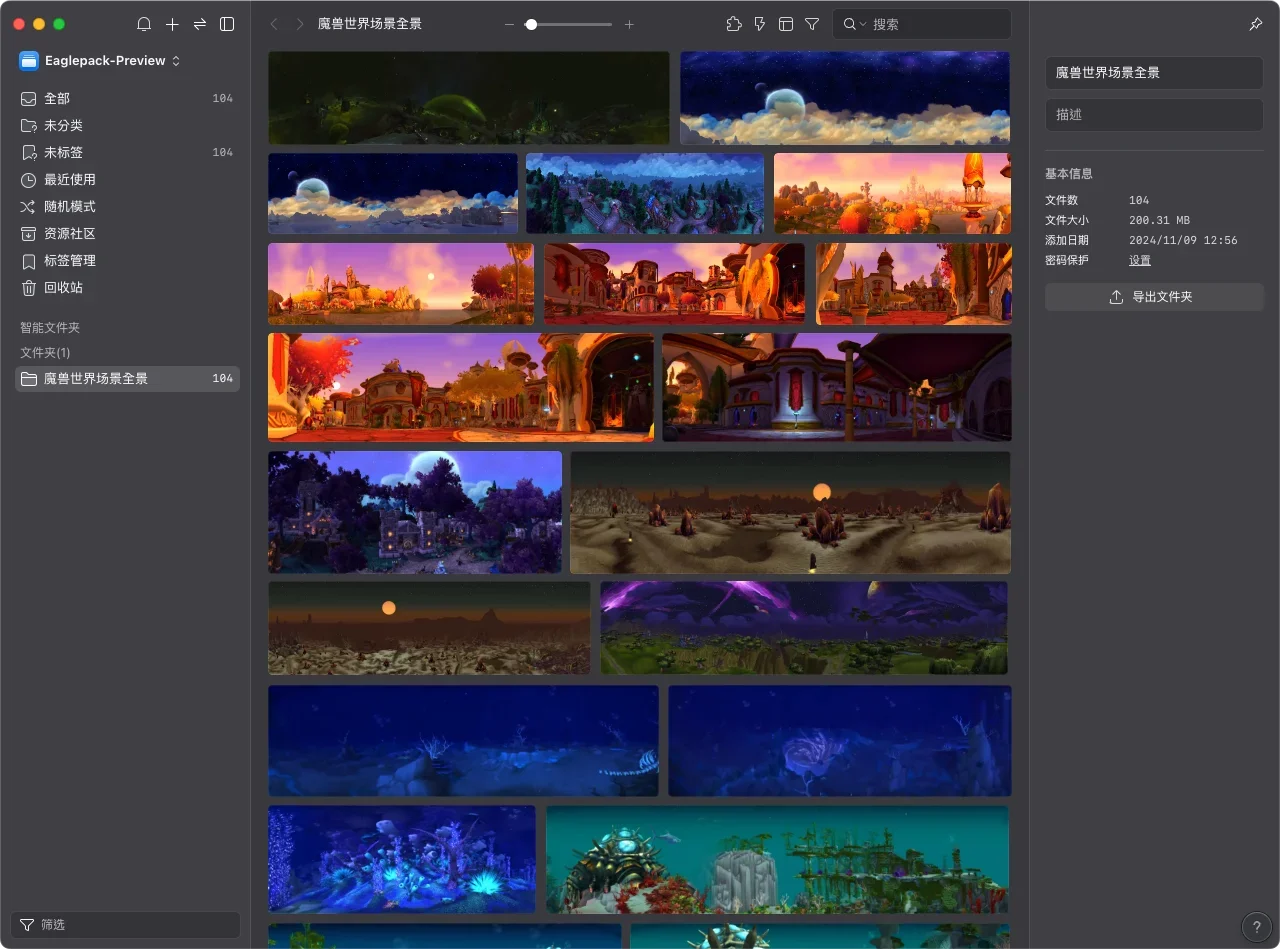The image size is (1280, 949).
Task: Click the minus zoom-out icon
Action: (x=509, y=24)
